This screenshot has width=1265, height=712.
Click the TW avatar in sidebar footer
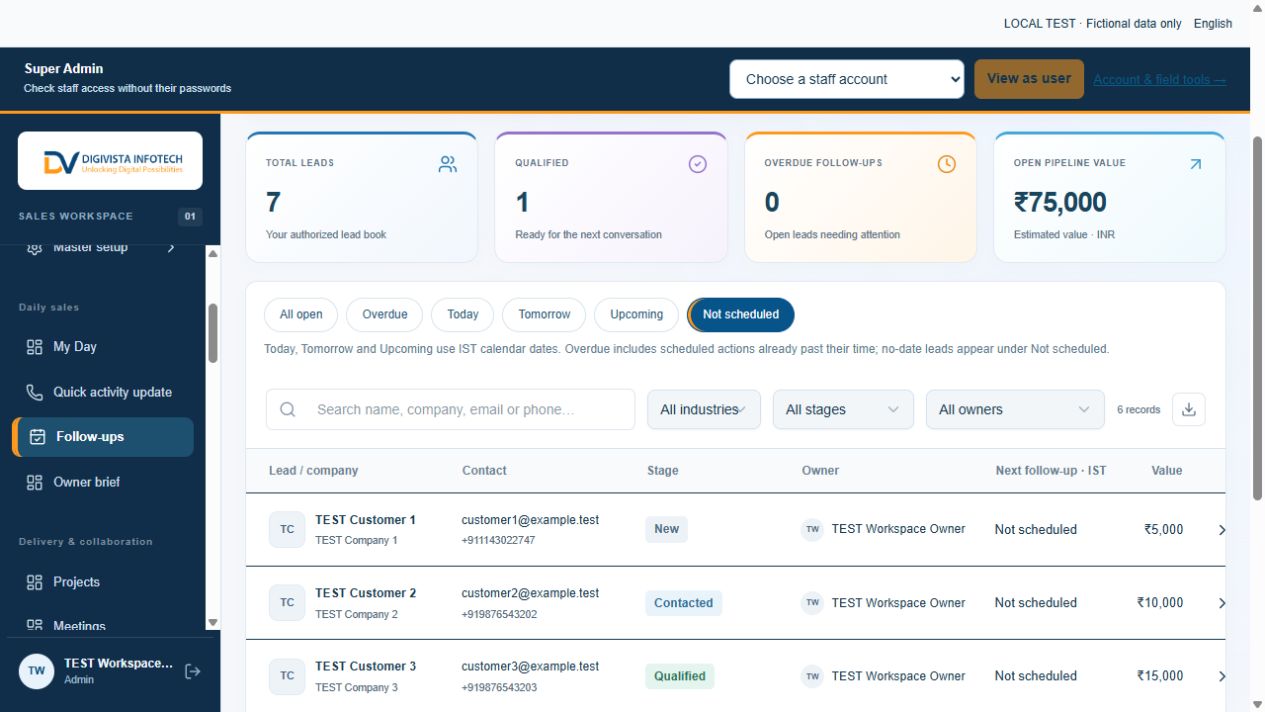click(37, 671)
